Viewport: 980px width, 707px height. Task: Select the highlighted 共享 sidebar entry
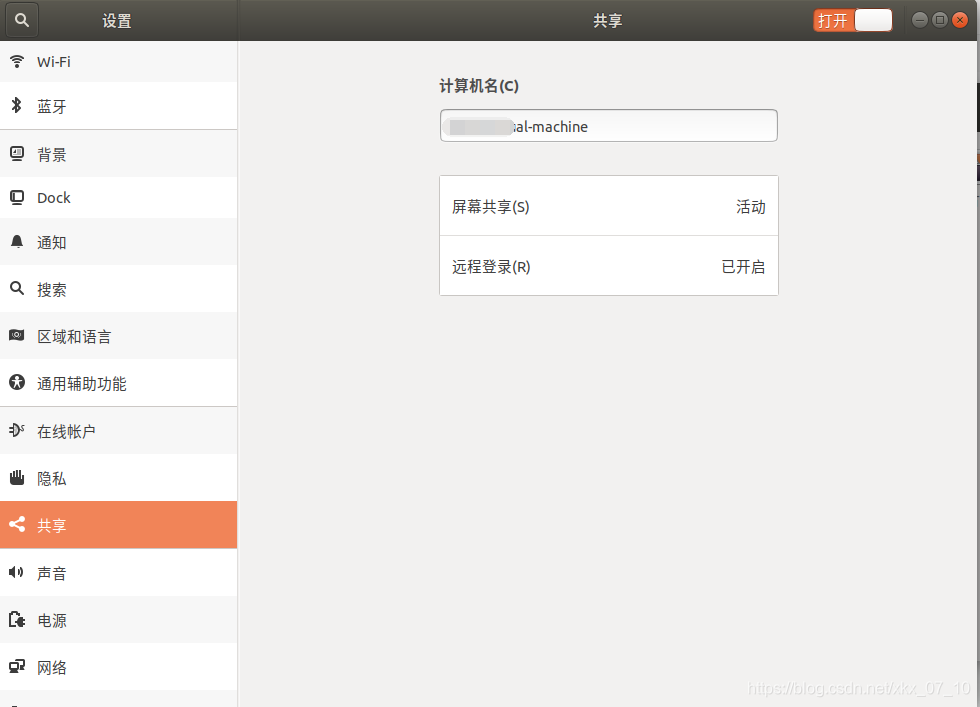[x=119, y=524]
